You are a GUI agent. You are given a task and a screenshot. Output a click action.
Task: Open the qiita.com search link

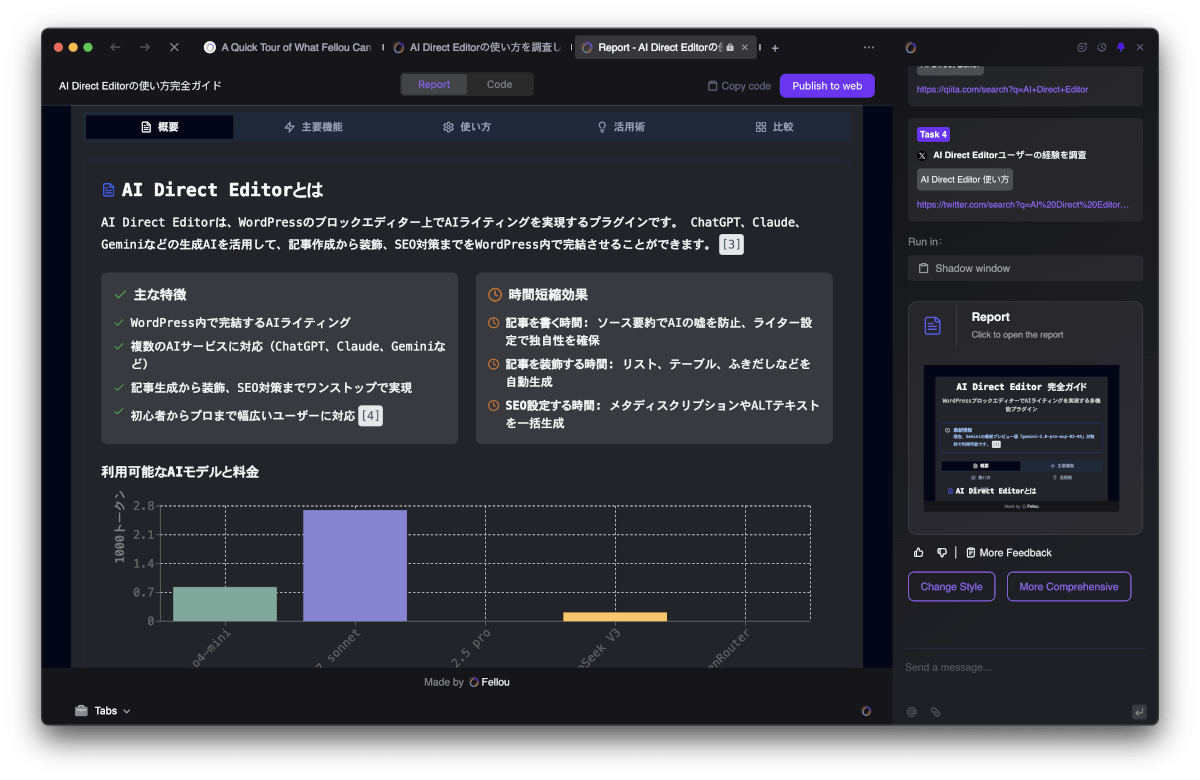pos(1002,89)
